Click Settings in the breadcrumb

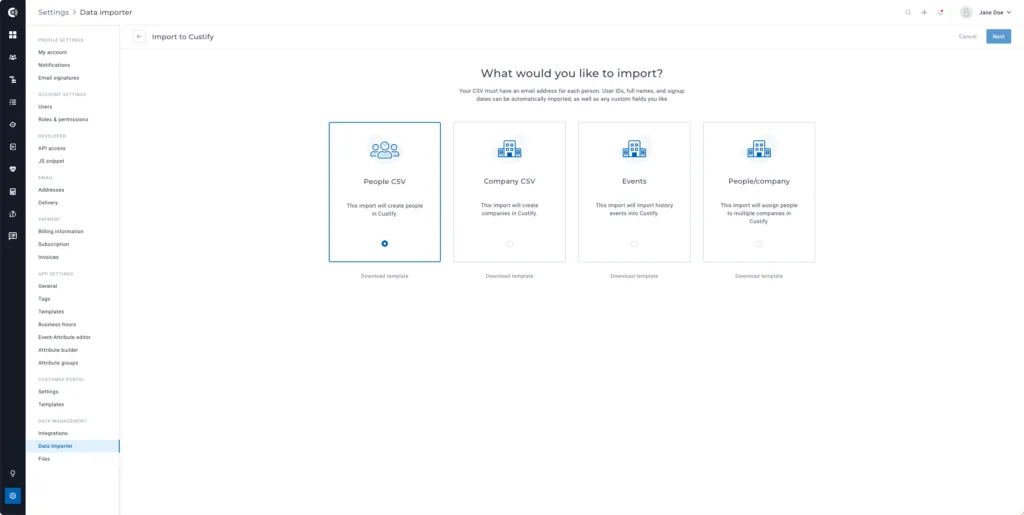[53, 12]
